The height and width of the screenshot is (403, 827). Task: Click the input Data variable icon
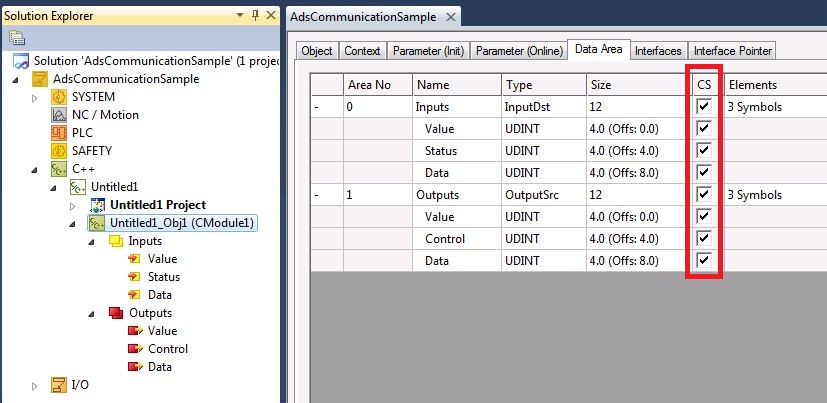coord(134,295)
